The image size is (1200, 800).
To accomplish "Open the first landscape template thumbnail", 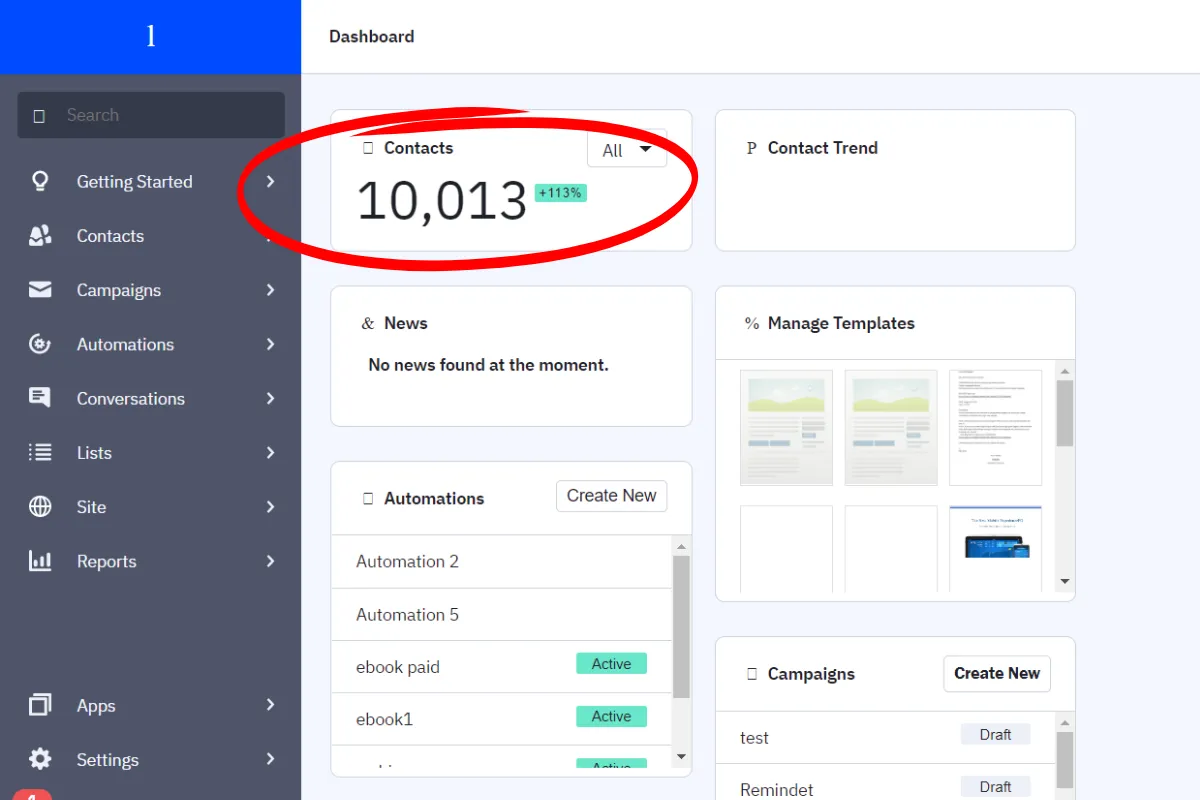I will pyautogui.click(x=786, y=428).
